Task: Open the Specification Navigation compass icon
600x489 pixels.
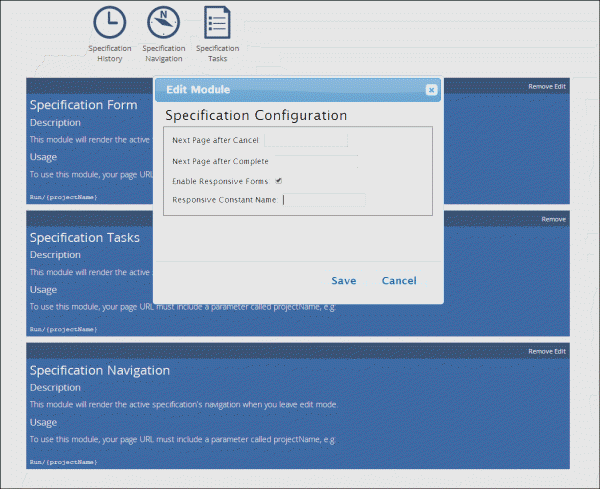Action: click(x=163, y=22)
